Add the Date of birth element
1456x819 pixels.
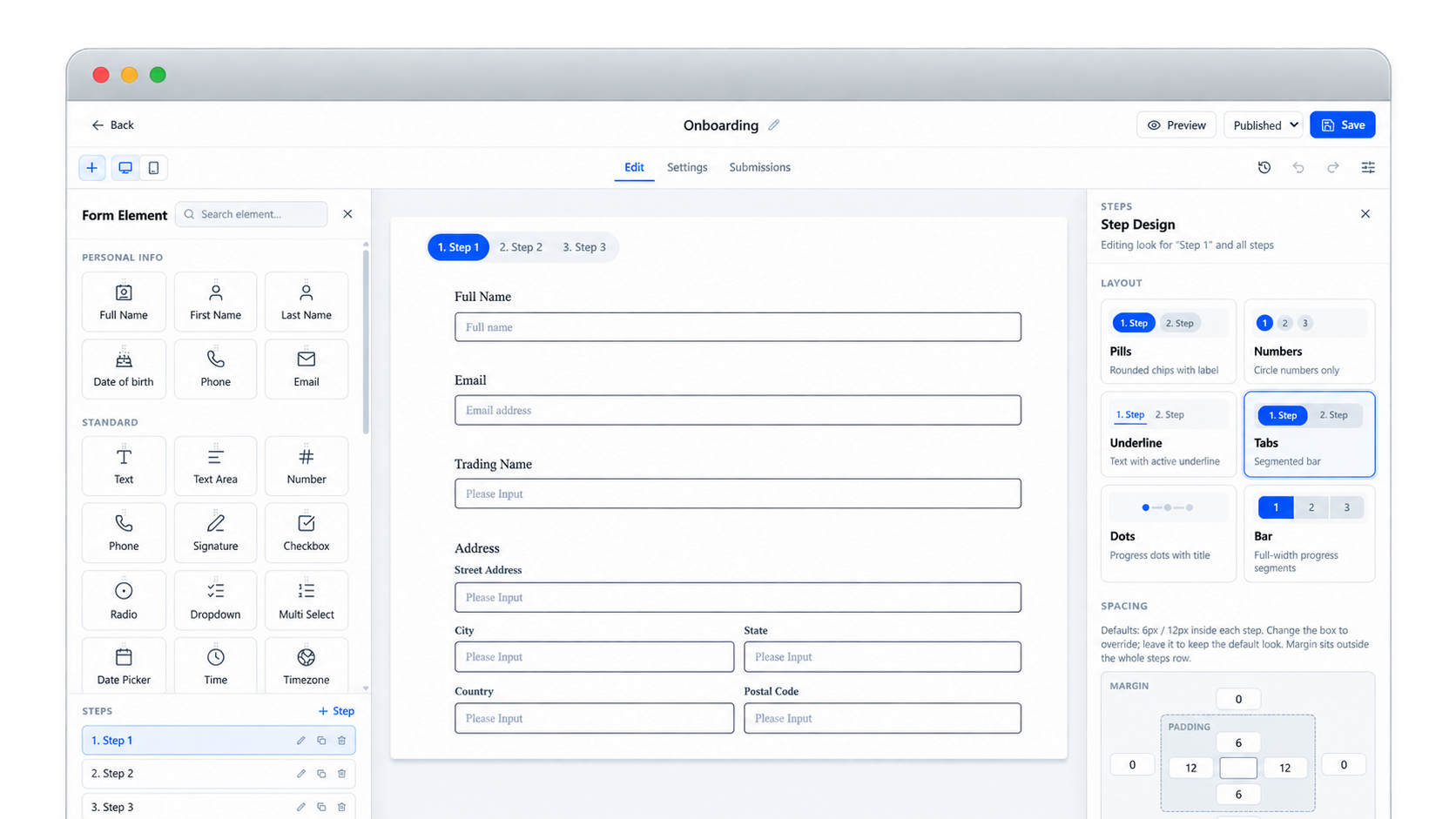(124, 369)
